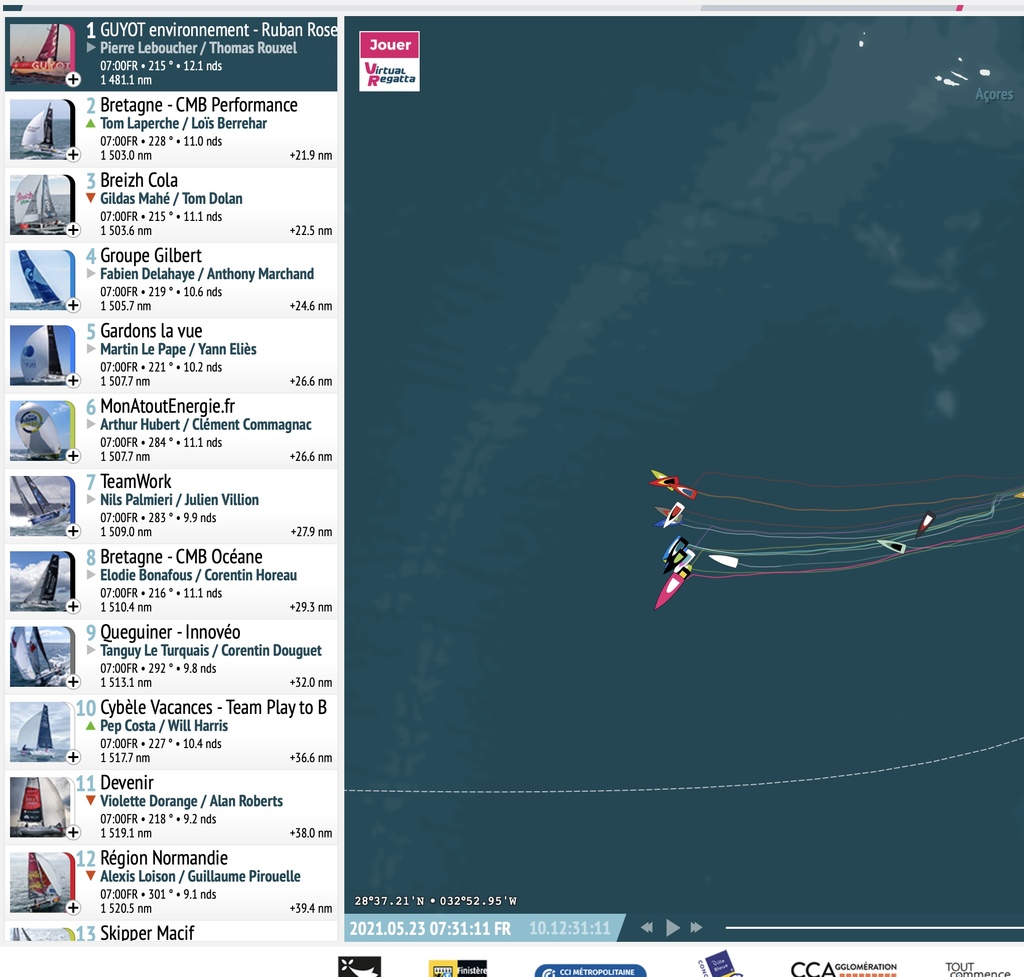Click the Jouer Virtual Regatta button
The width and height of the screenshot is (1024, 977).
coord(389,61)
